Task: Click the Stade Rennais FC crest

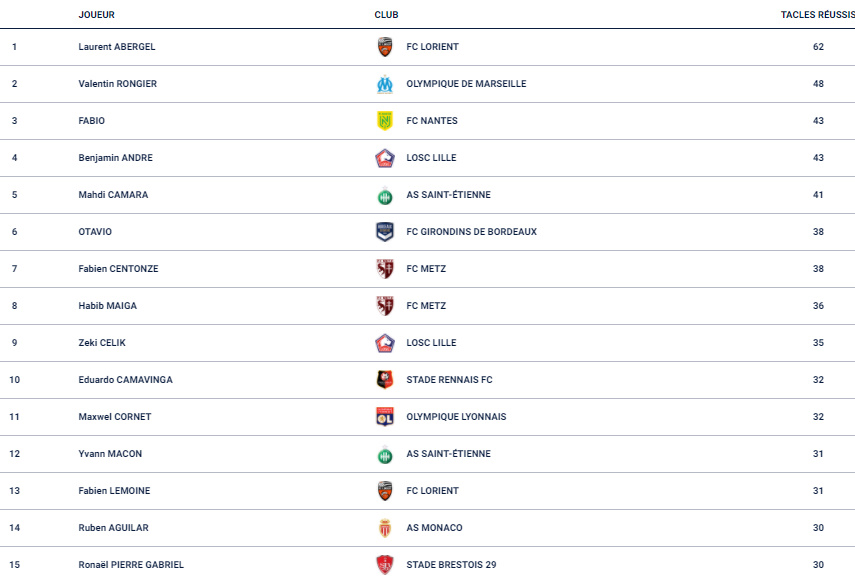Action: pos(385,379)
